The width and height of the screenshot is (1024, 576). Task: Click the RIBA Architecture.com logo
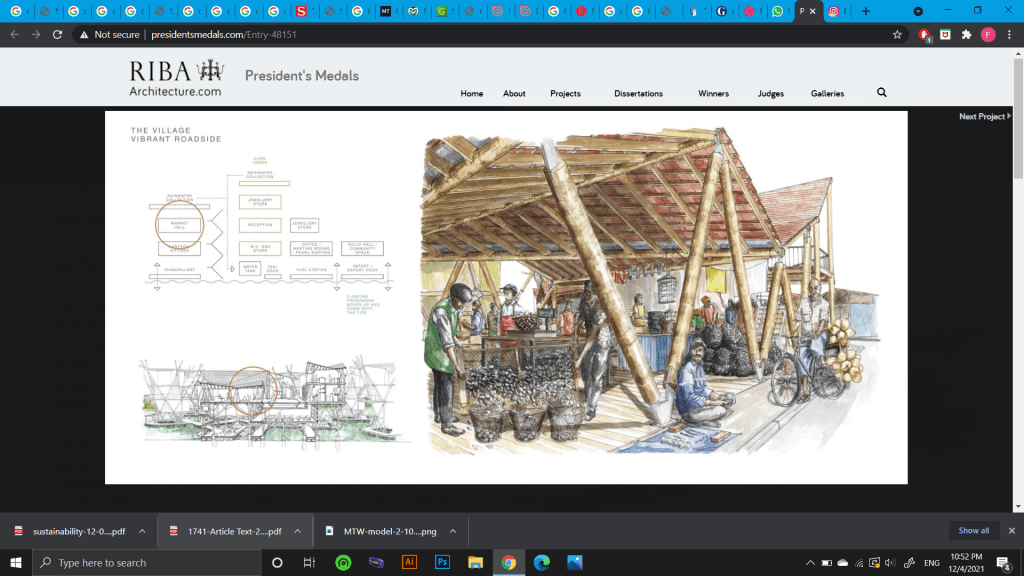coord(176,79)
